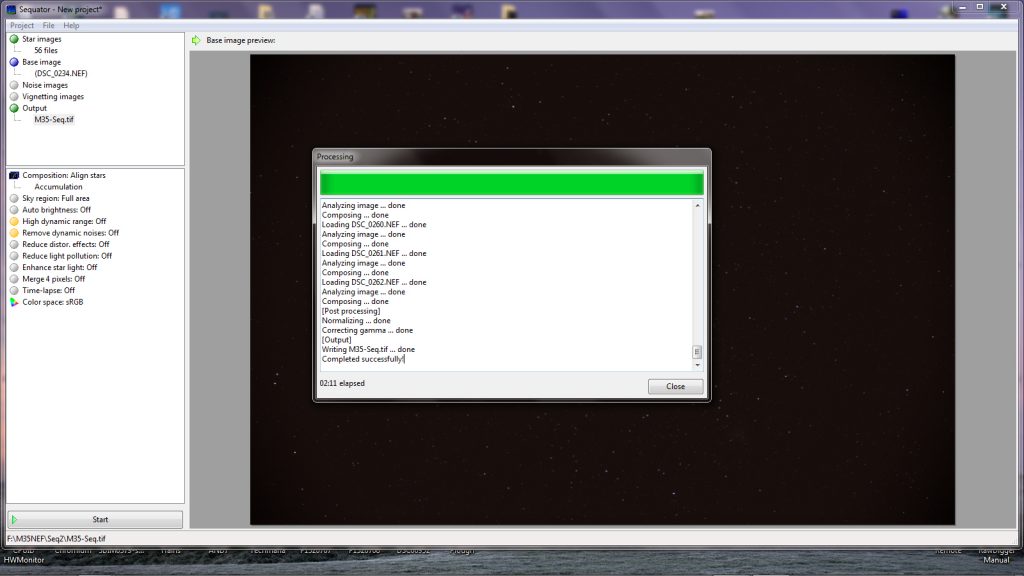The image size is (1024, 576).
Task: Close the Processing dialog with Close button
Action: pos(675,386)
